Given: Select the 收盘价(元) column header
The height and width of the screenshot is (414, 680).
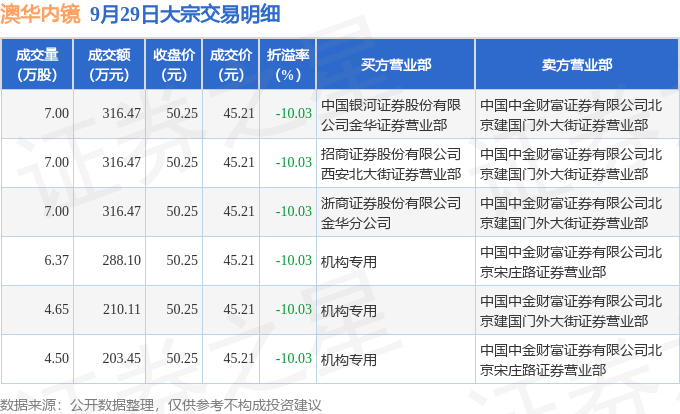Looking at the screenshot, I should [x=174, y=65].
